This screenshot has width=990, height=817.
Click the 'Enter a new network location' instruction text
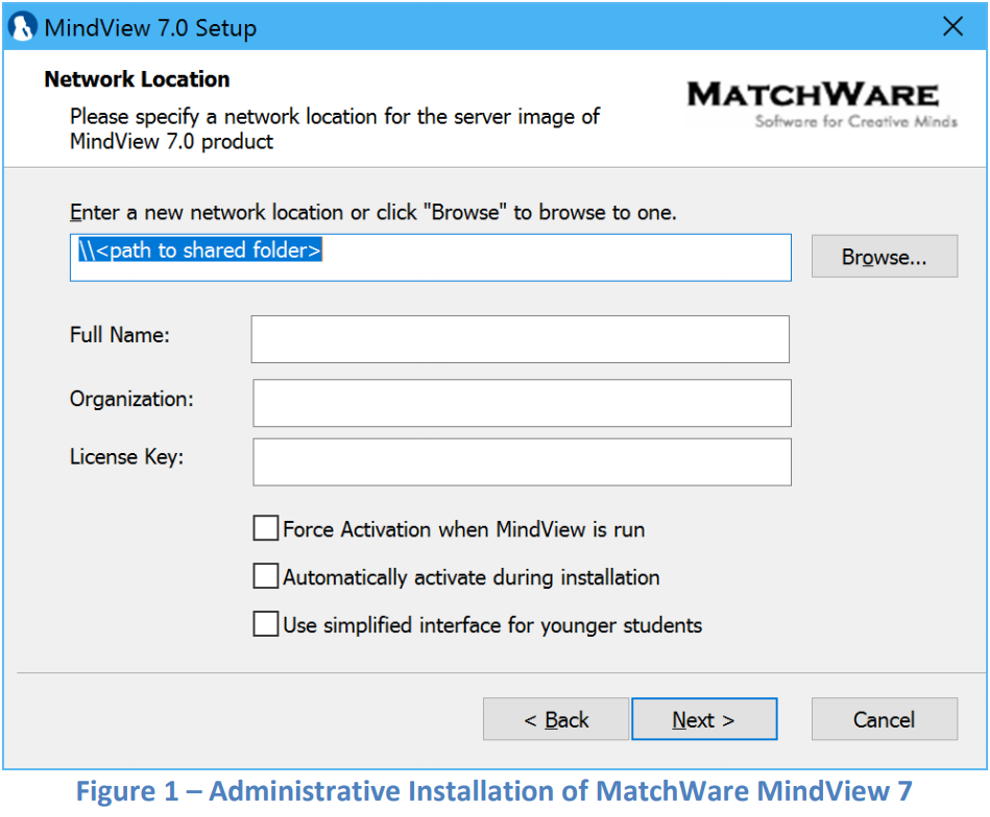pyautogui.click(x=373, y=213)
